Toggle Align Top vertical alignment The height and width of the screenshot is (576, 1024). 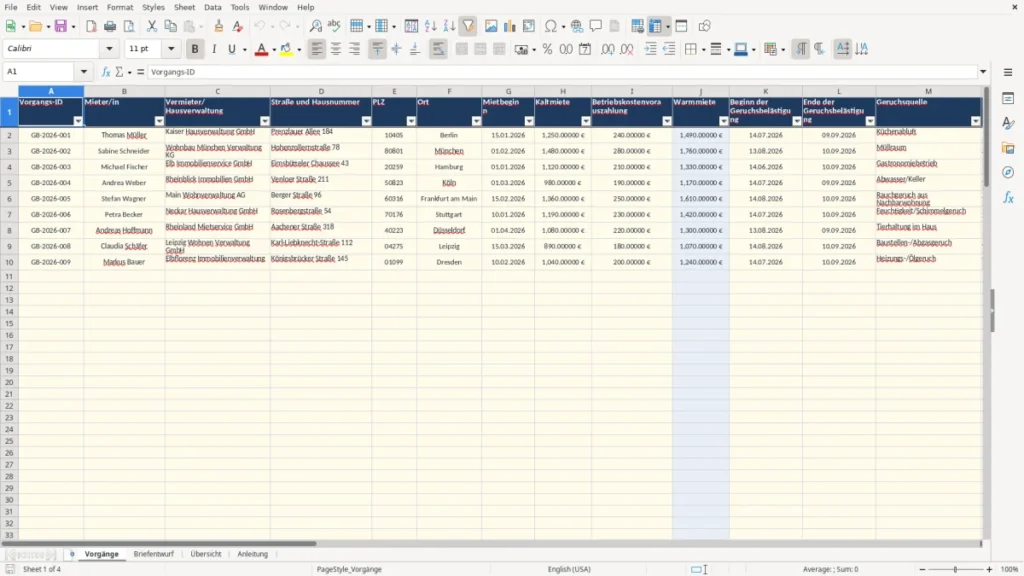click(377, 49)
